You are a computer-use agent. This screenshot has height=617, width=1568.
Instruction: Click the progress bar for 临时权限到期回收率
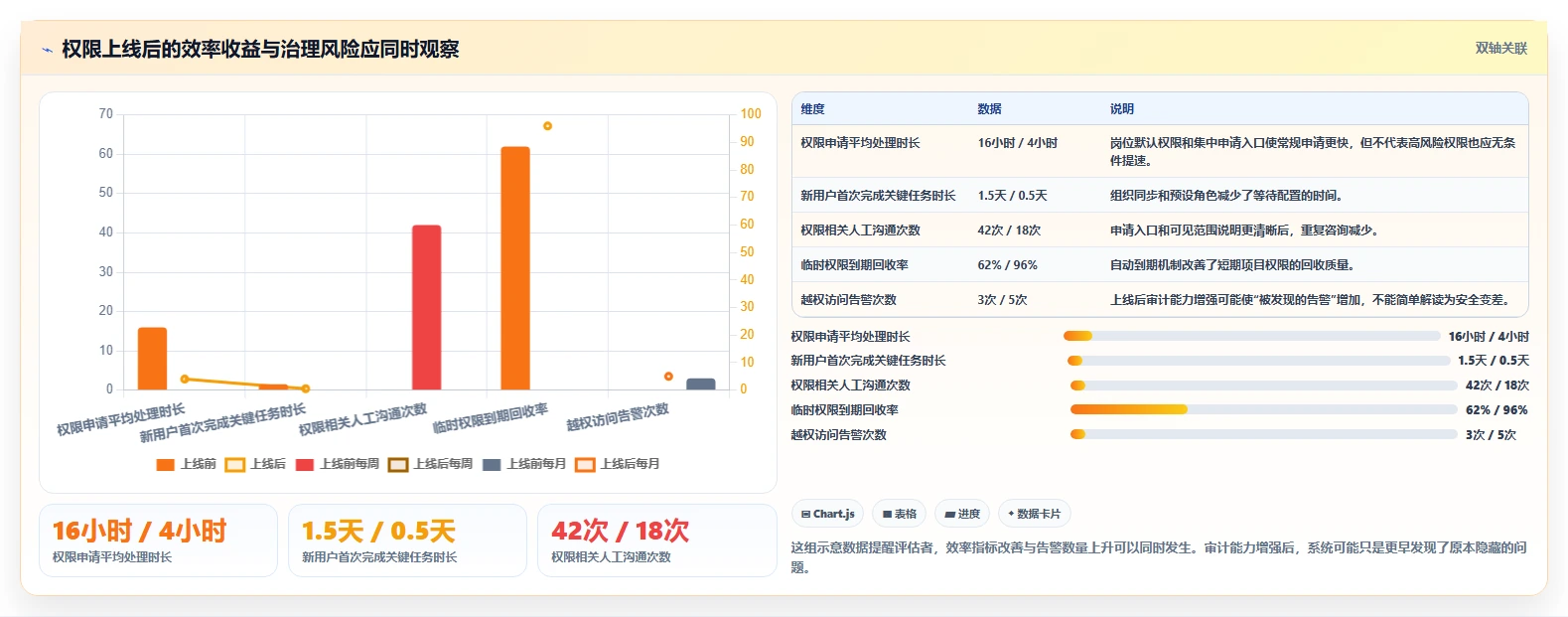pyautogui.click(x=1263, y=409)
